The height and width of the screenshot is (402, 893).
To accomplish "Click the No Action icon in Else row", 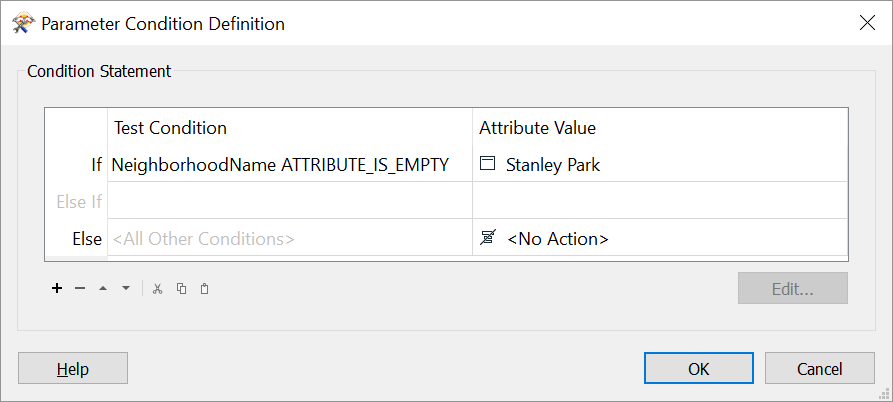I will point(488,238).
